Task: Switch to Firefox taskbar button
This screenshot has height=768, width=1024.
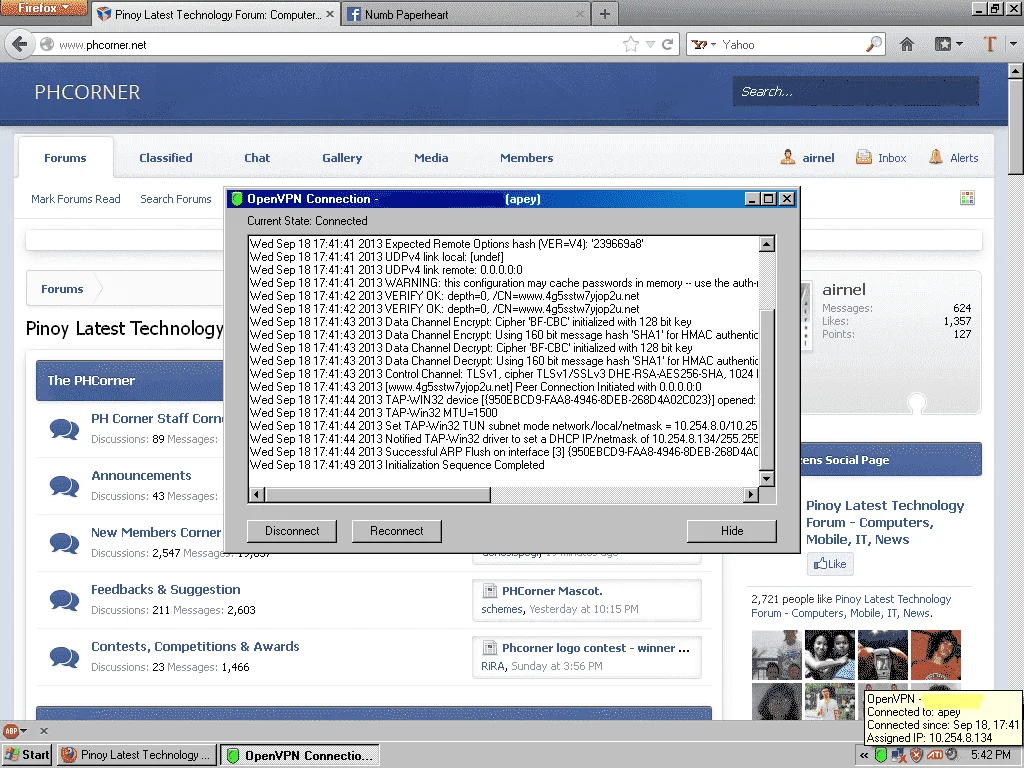Action: pos(137,755)
